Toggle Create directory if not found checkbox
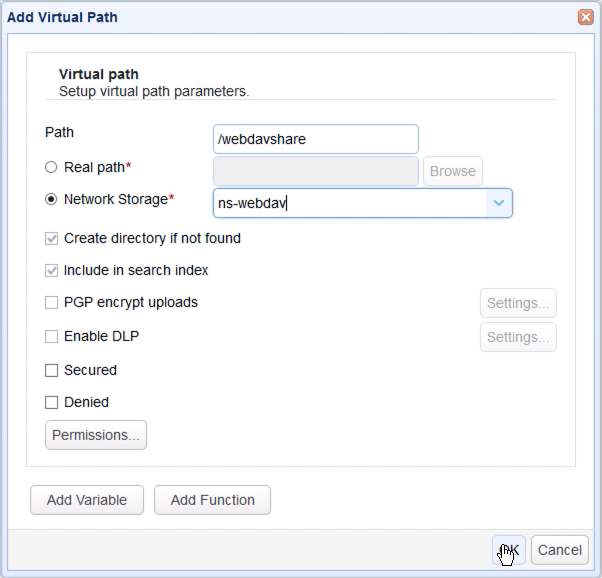 click(x=52, y=239)
